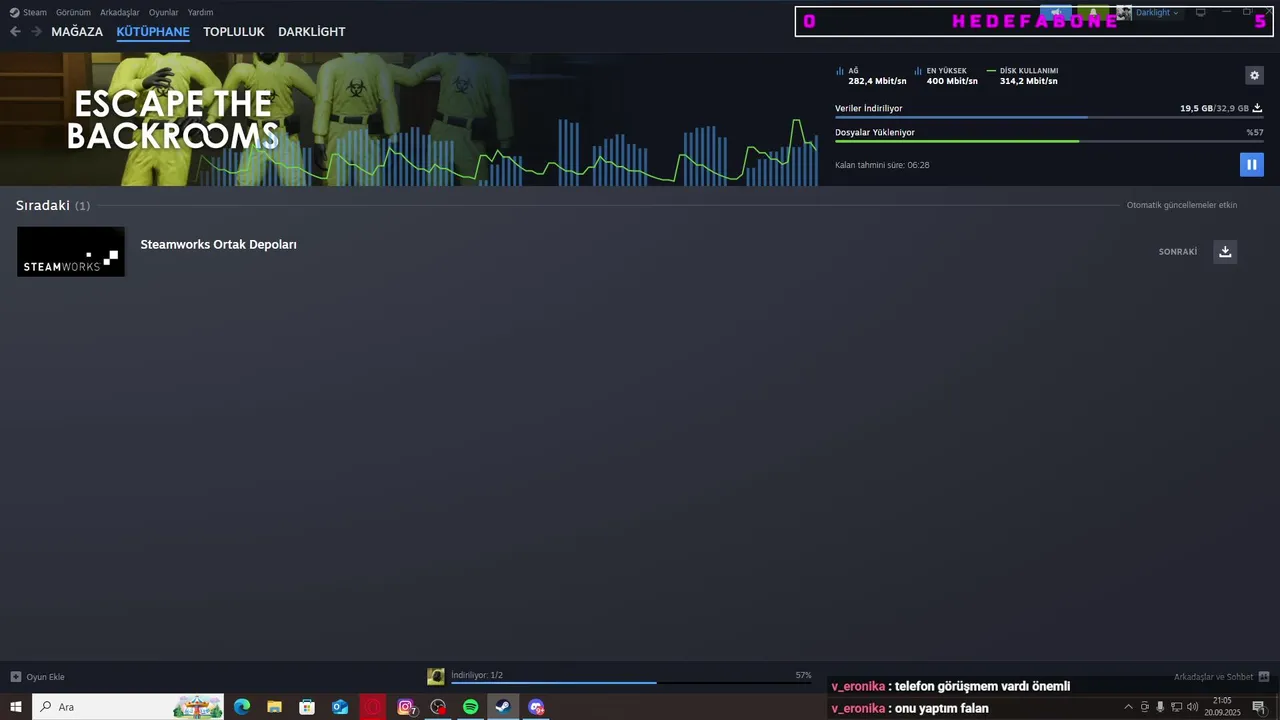Click Otomatik güncellemeler etkin link
Viewport: 1280px width, 720px height.
(x=1182, y=205)
